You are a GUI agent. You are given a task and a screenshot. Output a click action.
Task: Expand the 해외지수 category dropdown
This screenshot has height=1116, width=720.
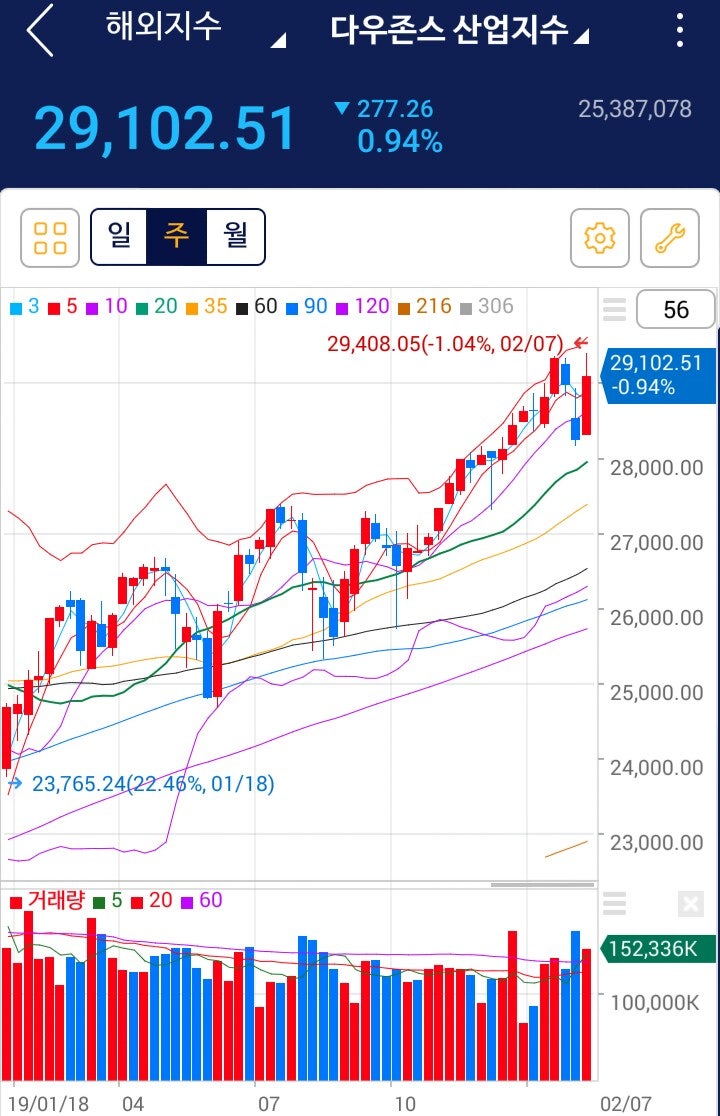(278, 41)
